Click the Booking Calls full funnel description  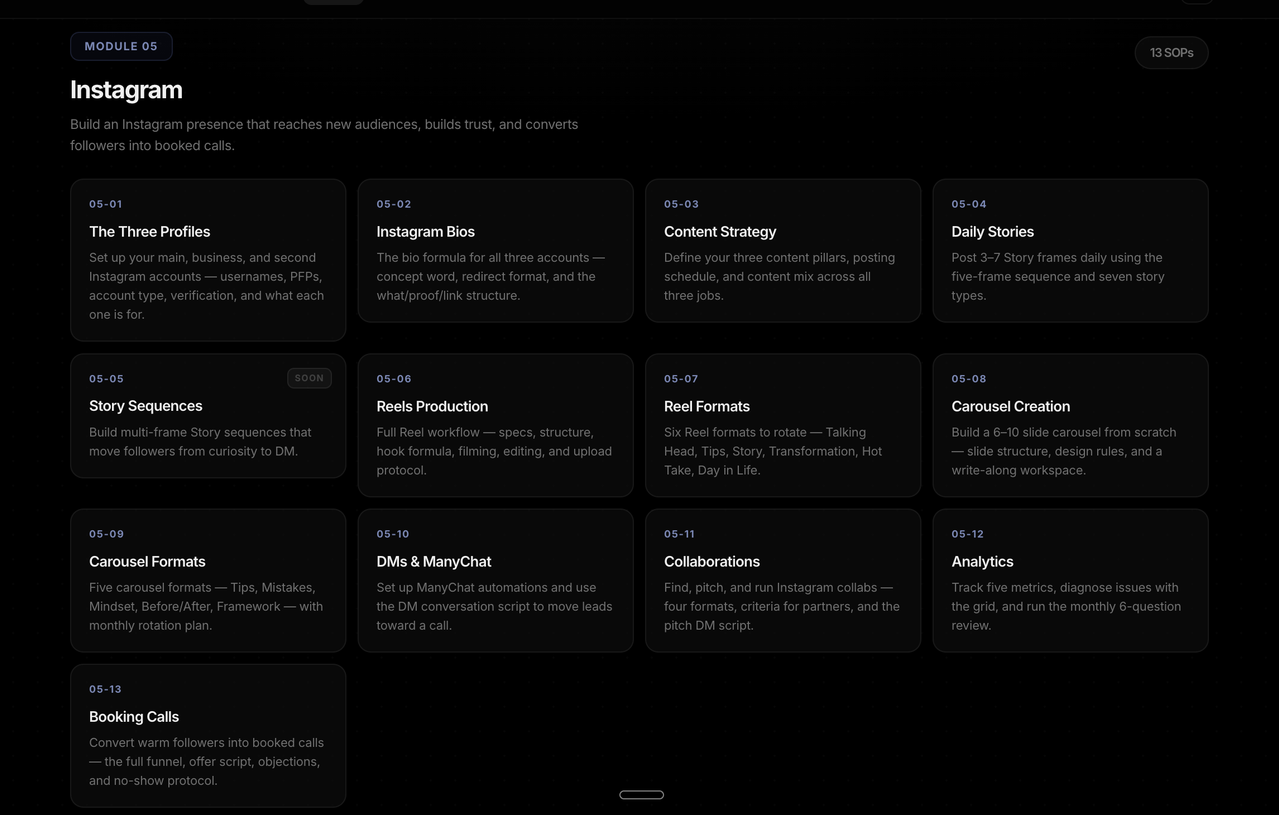click(x=206, y=761)
